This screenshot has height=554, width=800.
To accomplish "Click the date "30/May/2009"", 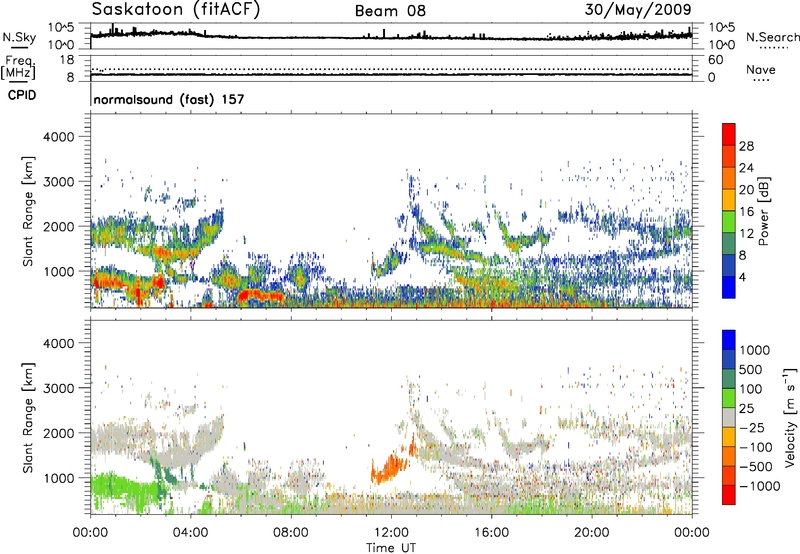I will (638, 9).
